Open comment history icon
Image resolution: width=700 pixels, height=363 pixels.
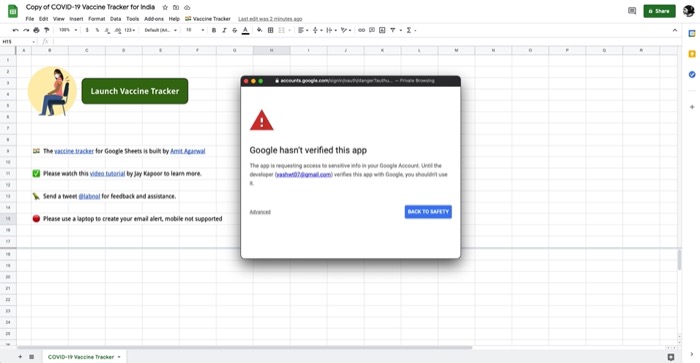click(632, 11)
